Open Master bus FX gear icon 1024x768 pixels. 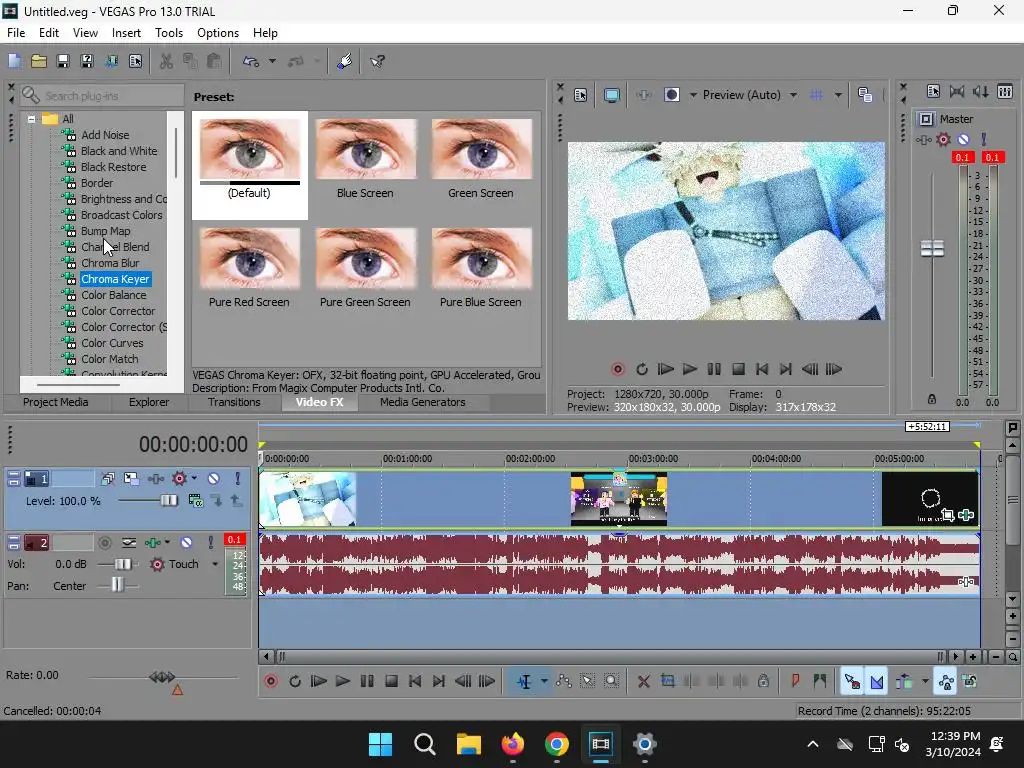point(943,139)
